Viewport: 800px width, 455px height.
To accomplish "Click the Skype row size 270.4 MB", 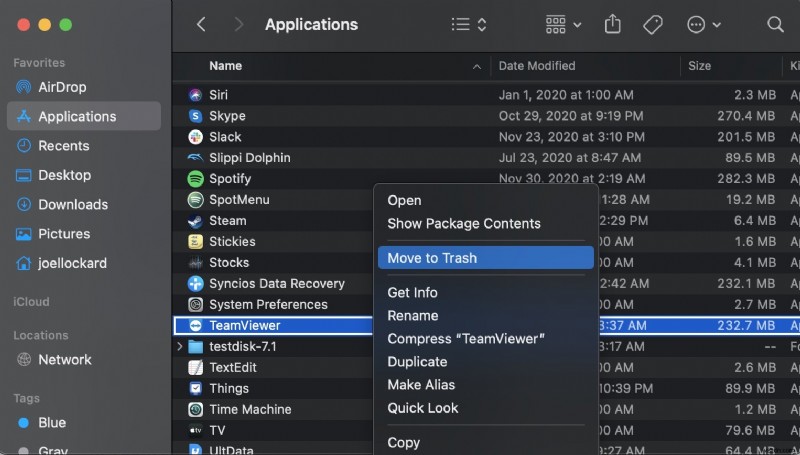I will tap(746, 116).
